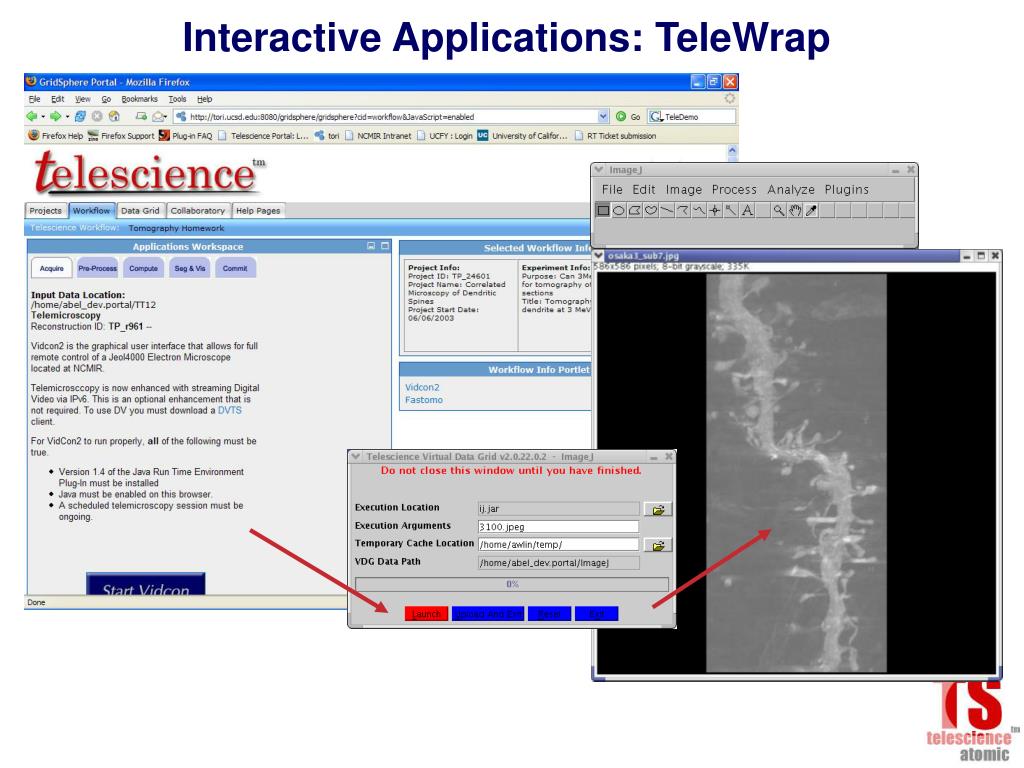Viewport: 1024px width, 768px height.
Task: Select the ImageJ Freehand (heart) selection tool
Action: point(650,210)
